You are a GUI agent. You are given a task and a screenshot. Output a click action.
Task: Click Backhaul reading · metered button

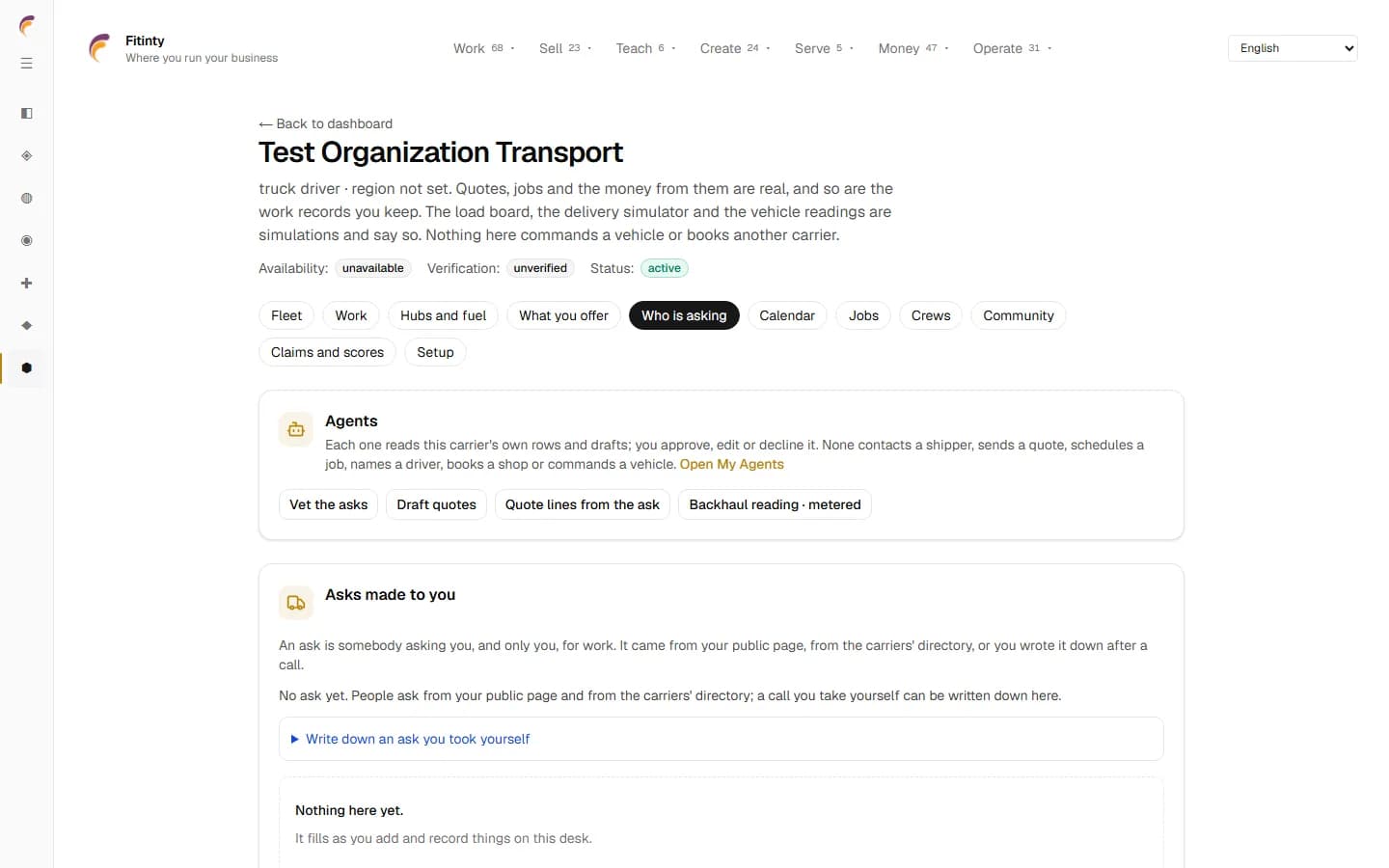pos(775,504)
